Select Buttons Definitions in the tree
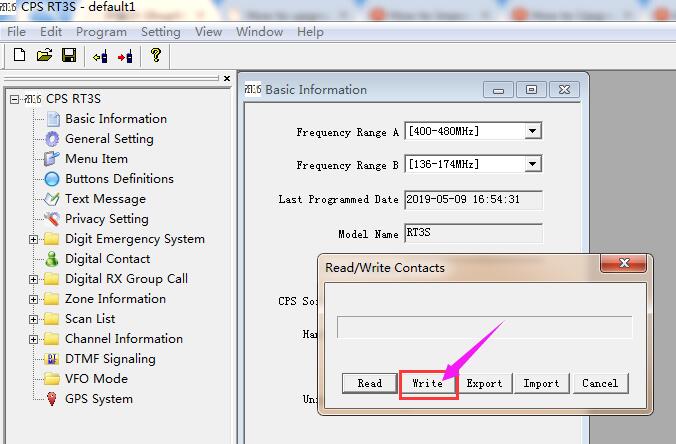Viewport: 676px width, 444px height. (119, 179)
